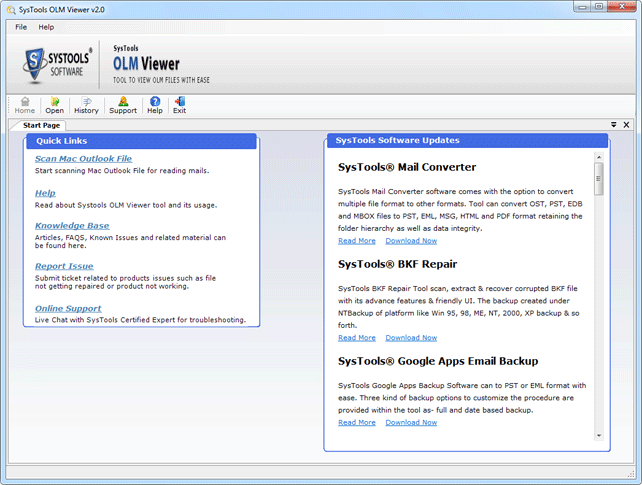Click the Home toolbar icon

[25, 105]
